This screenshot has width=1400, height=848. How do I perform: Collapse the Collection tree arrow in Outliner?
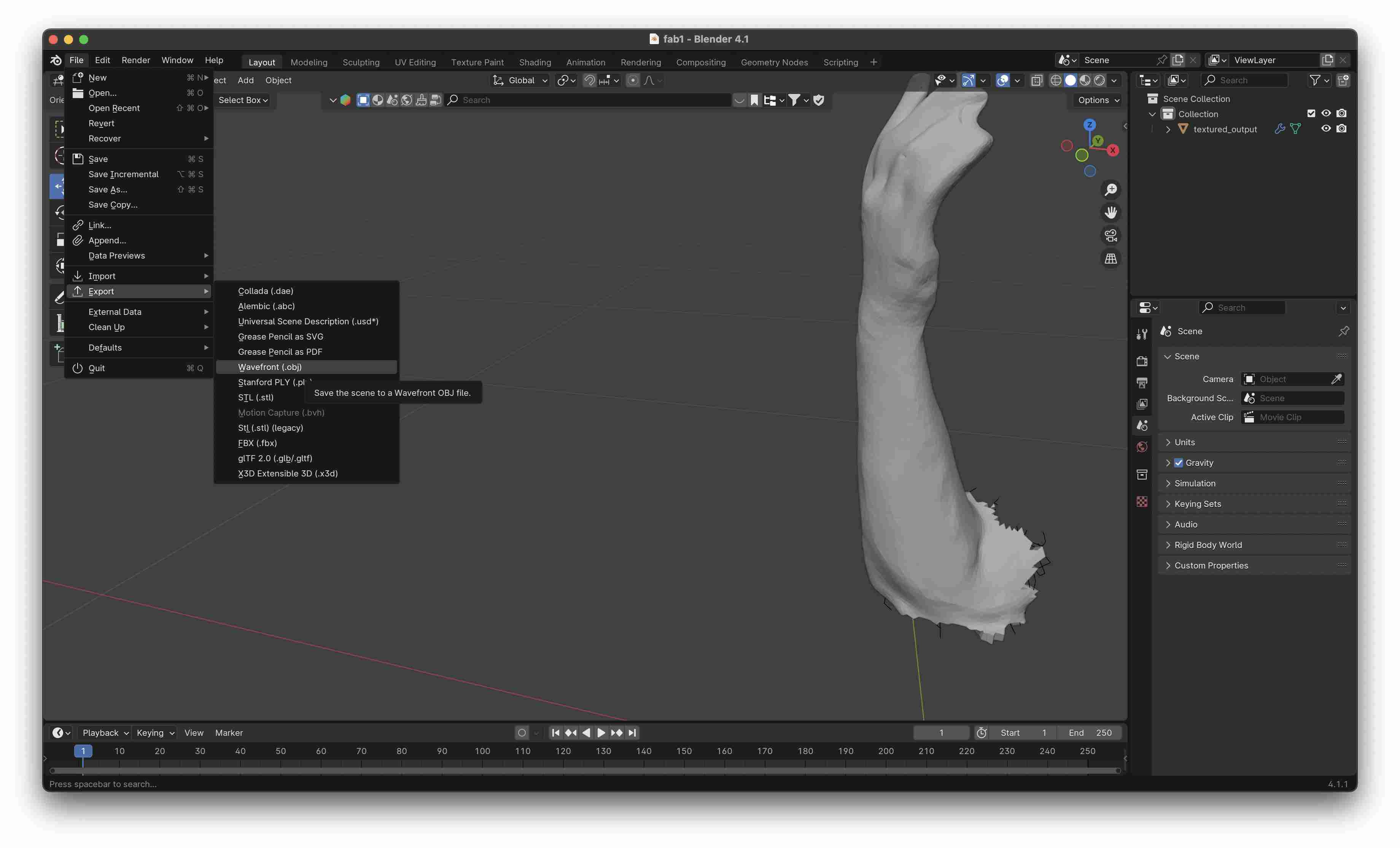coord(1152,114)
